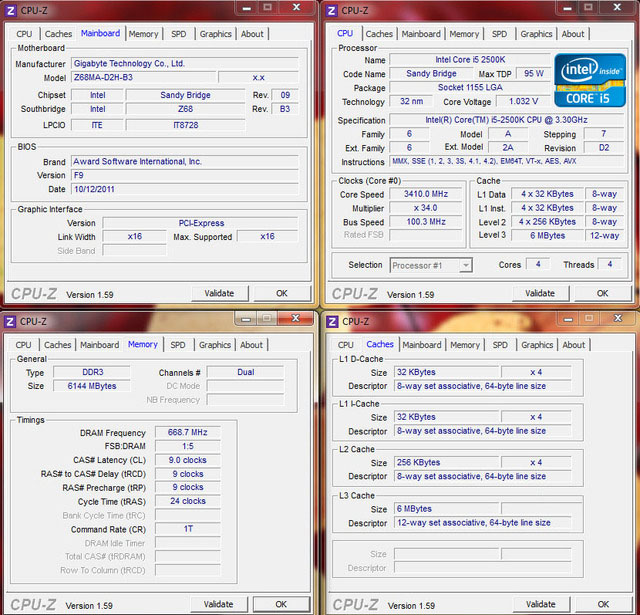Switch to CPU tab in Mainboard window
The image size is (640, 615).
click(24, 34)
